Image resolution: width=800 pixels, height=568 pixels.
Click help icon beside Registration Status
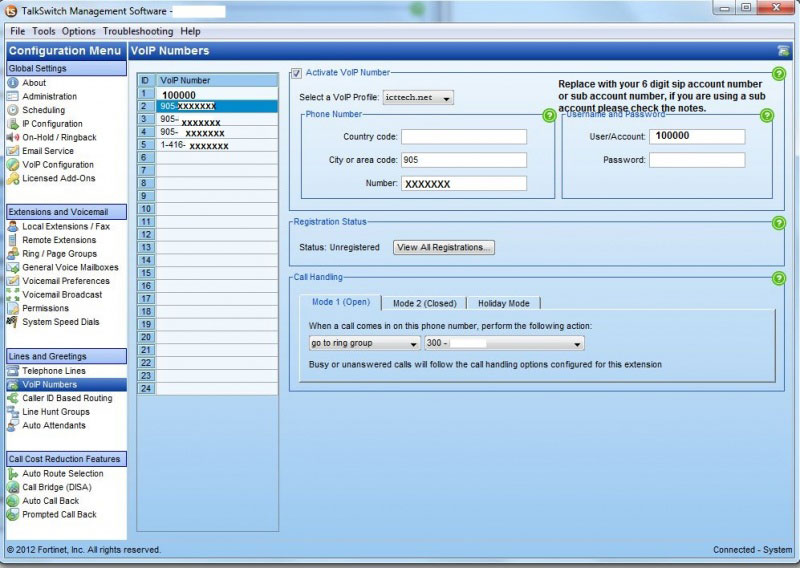click(778, 223)
